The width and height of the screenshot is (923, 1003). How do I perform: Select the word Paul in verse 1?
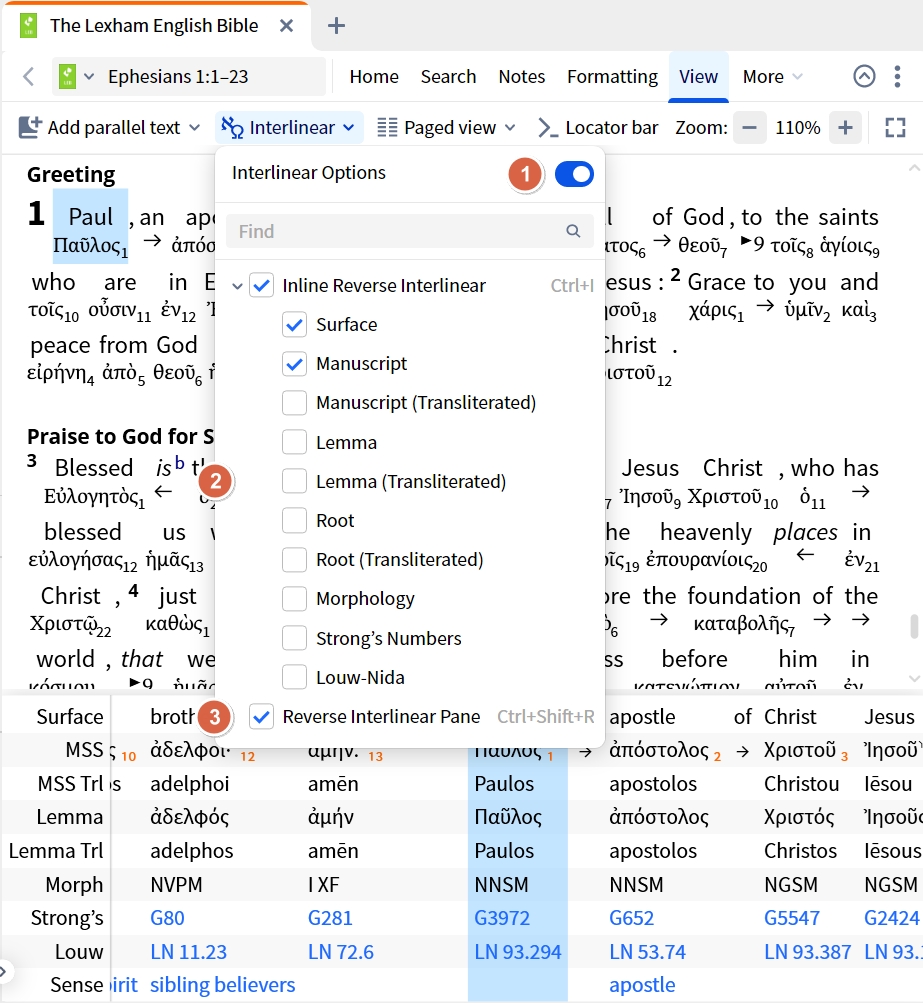click(90, 217)
